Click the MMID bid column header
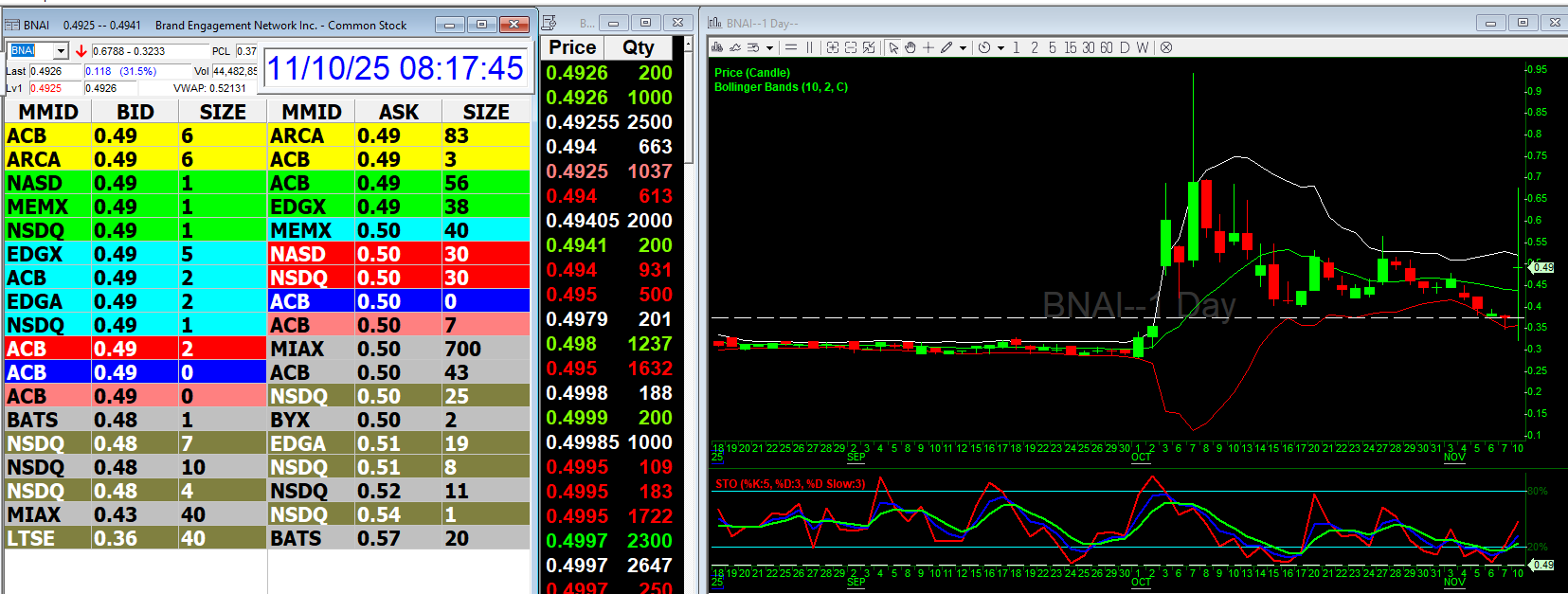This screenshot has width=1568, height=594. [47, 112]
